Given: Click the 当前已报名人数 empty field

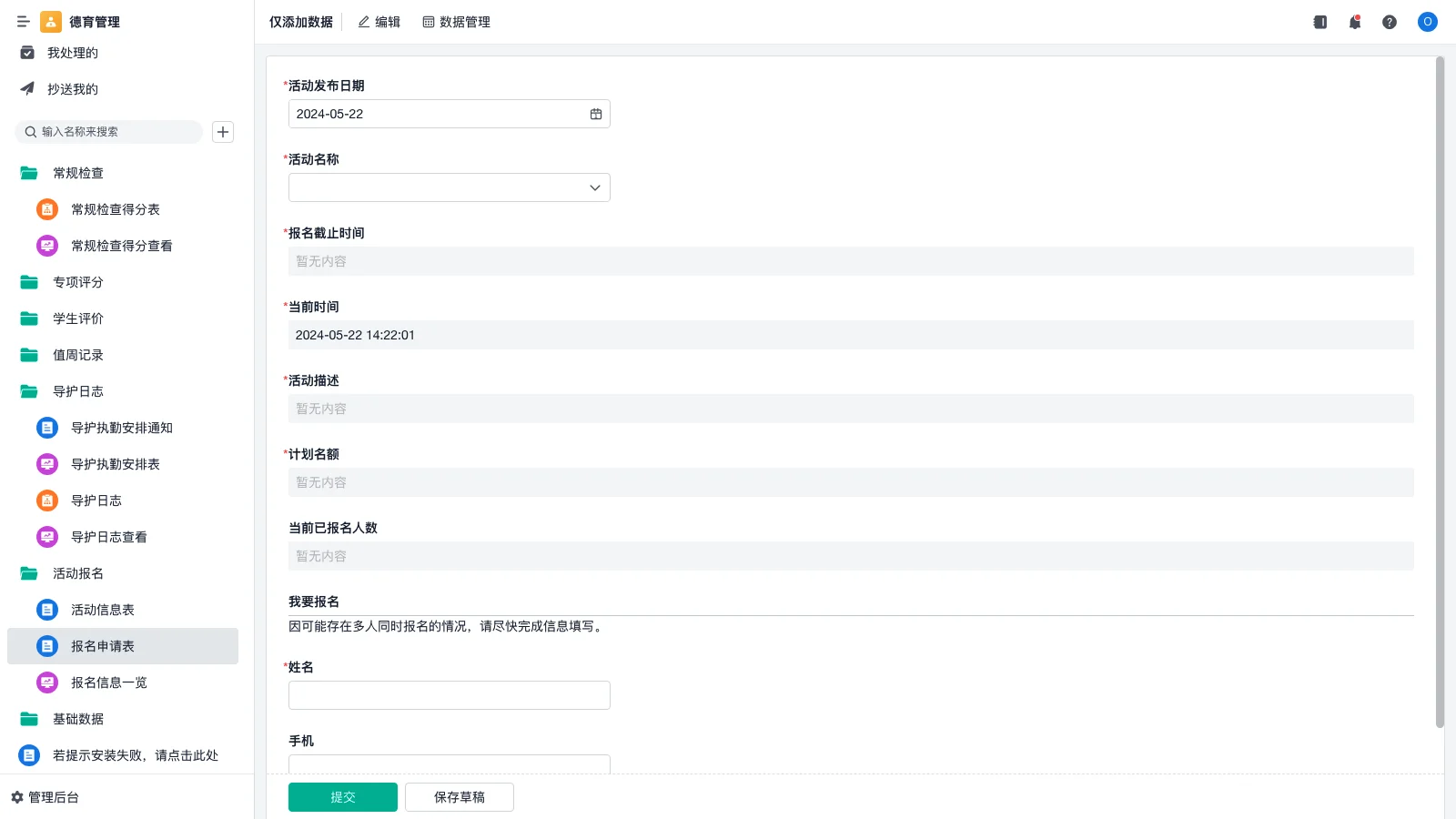Looking at the screenshot, I should (851, 556).
